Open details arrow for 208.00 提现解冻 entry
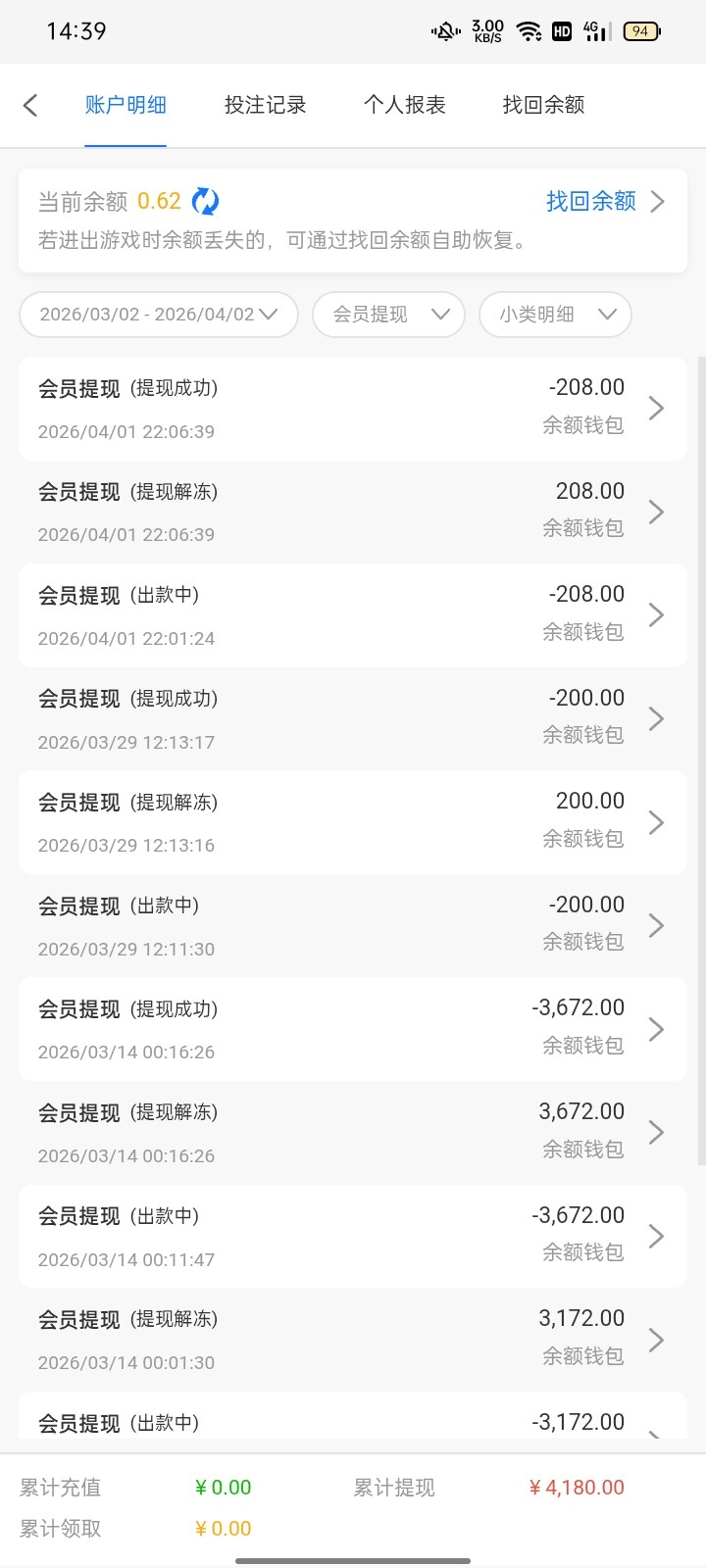This screenshot has width=706, height=1568. click(656, 512)
